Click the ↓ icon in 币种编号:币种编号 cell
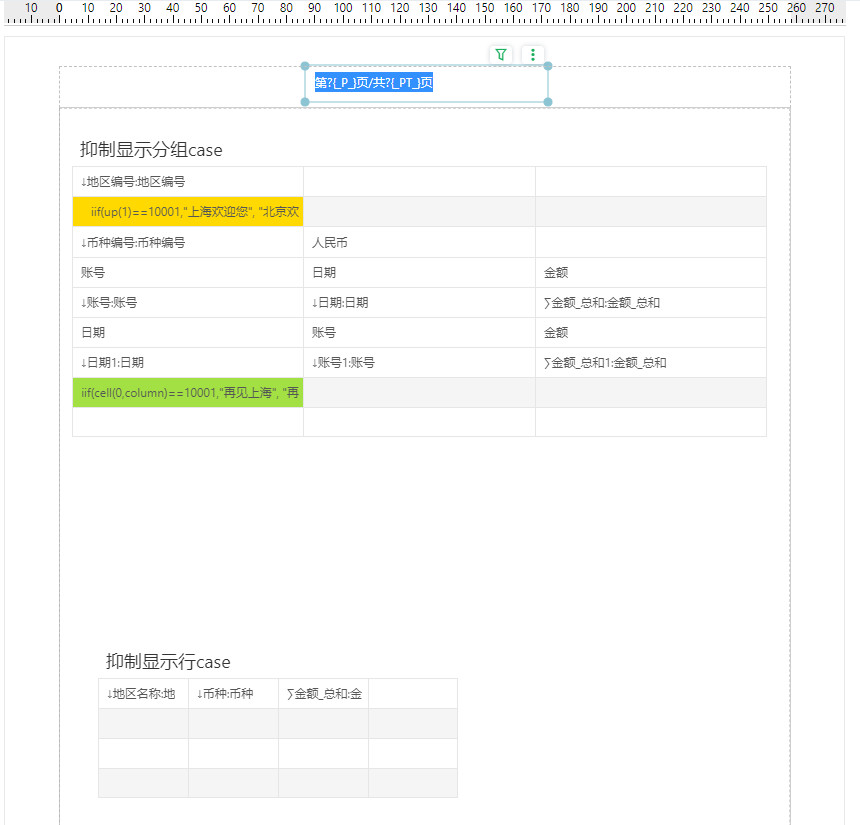Viewport: 860px width, 825px height. (83, 242)
